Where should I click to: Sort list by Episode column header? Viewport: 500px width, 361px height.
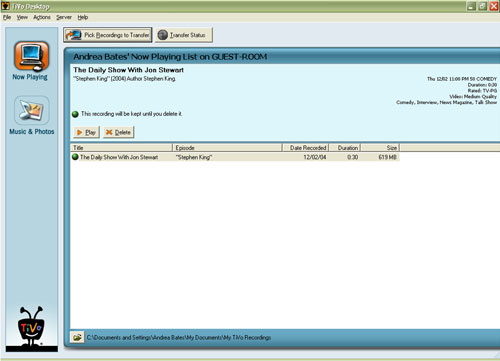tap(227, 148)
